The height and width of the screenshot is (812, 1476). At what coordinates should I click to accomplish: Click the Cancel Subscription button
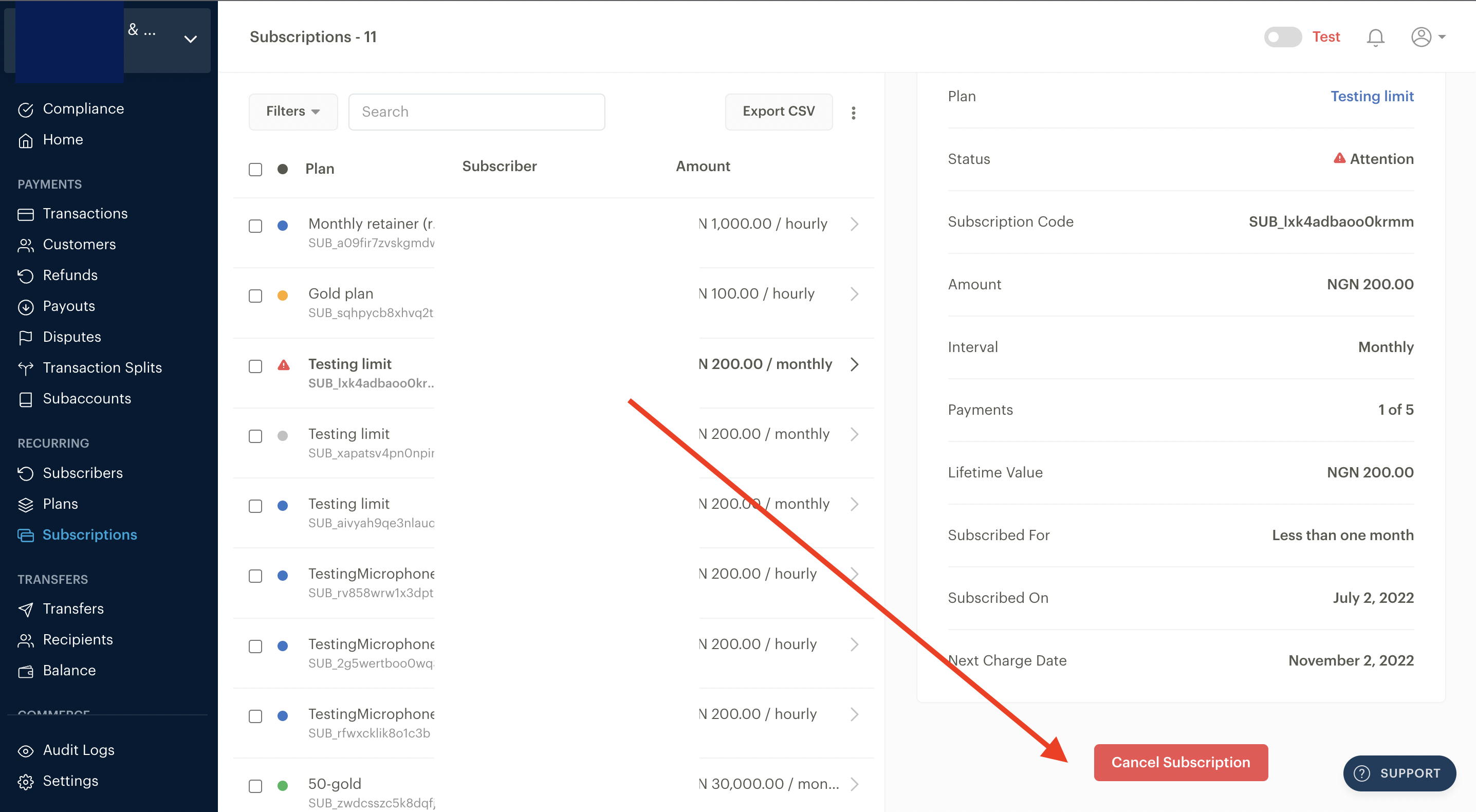(1180, 763)
